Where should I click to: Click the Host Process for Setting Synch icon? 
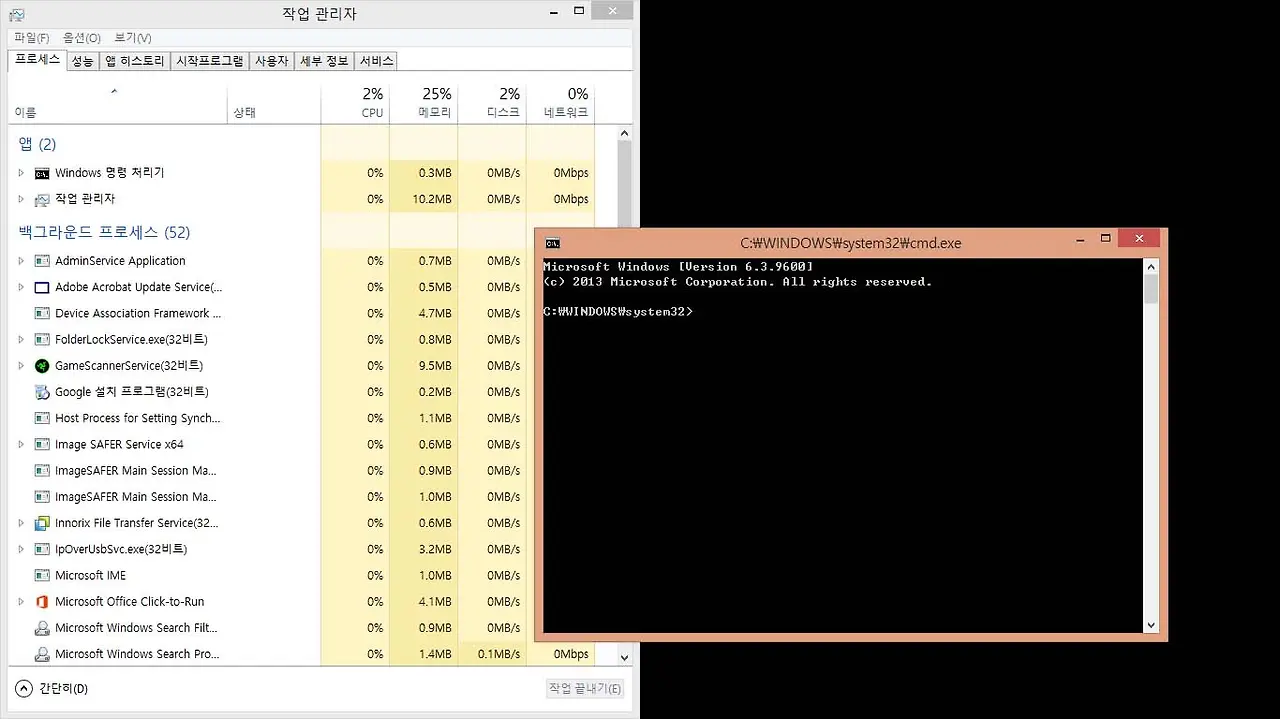[x=42, y=418]
